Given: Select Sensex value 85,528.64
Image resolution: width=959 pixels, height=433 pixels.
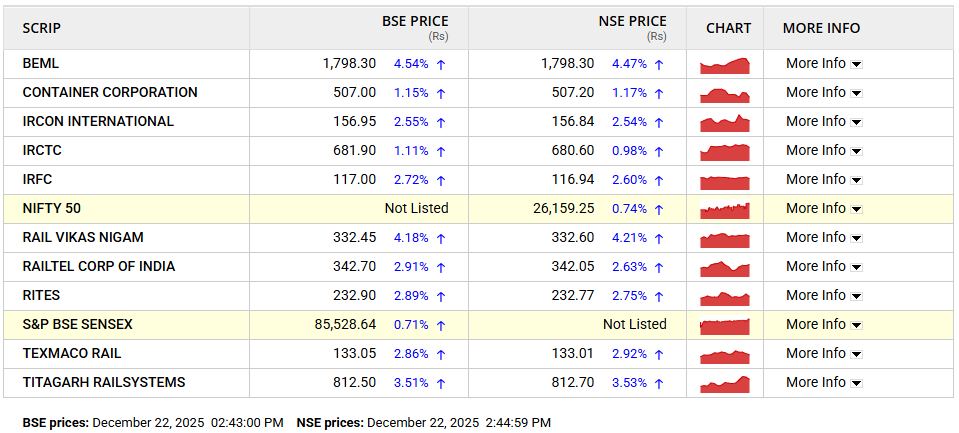Looking at the screenshot, I should [346, 324].
